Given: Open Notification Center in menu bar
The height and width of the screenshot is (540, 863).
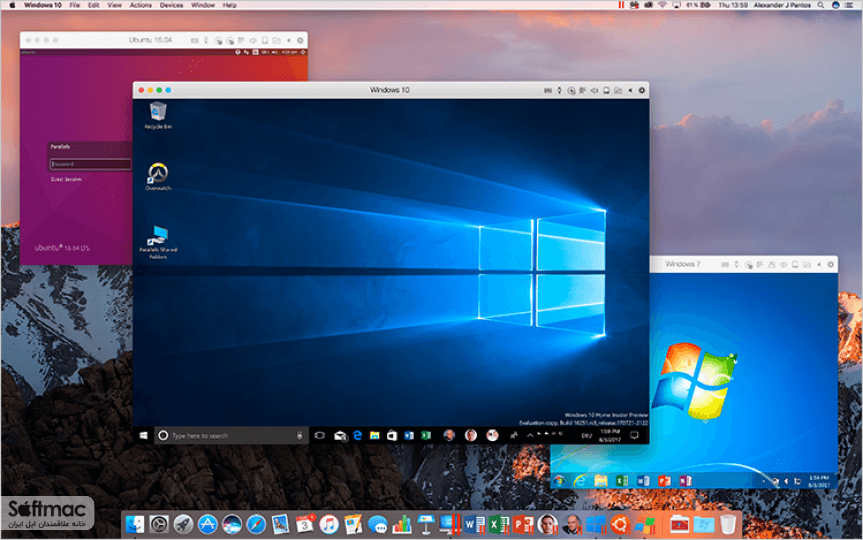Looking at the screenshot, I should (x=849, y=5).
